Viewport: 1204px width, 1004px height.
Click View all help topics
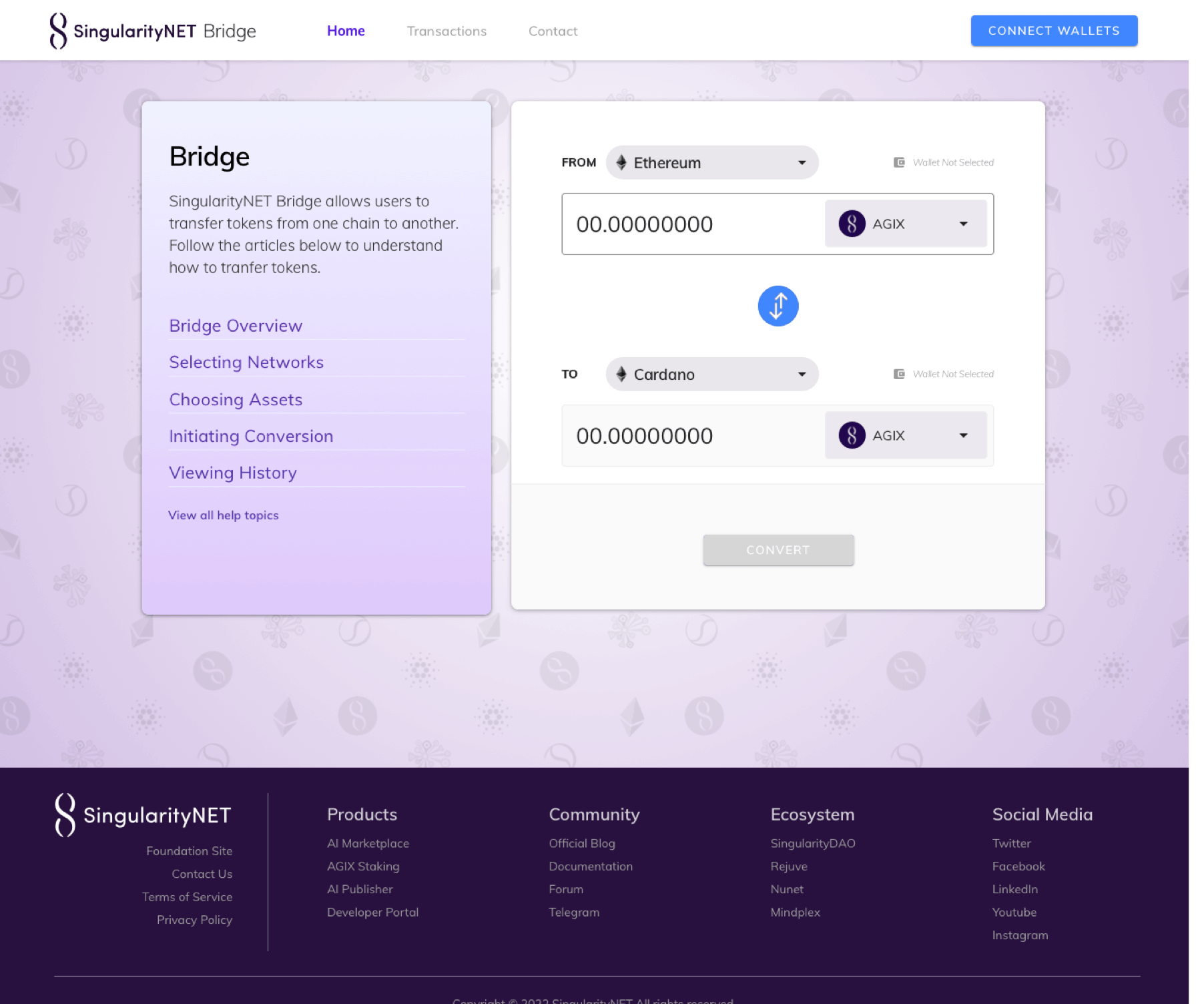click(223, 515)
